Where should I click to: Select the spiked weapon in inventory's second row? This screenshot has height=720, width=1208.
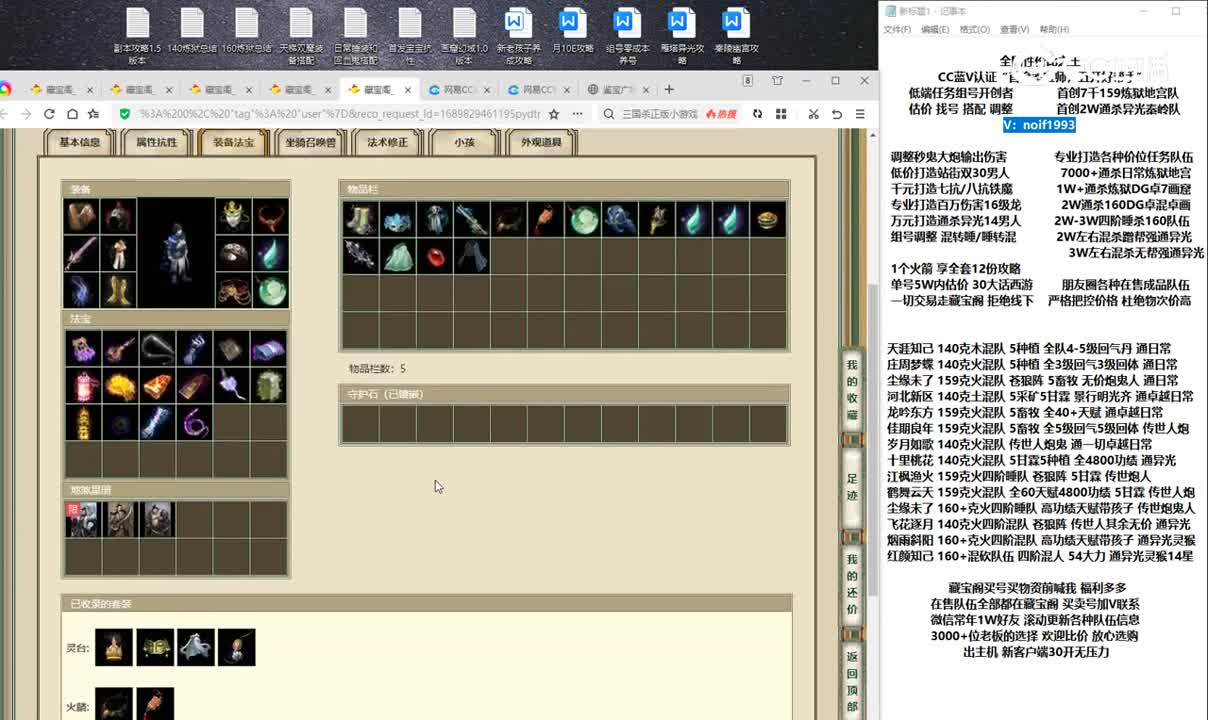(360, 256)
